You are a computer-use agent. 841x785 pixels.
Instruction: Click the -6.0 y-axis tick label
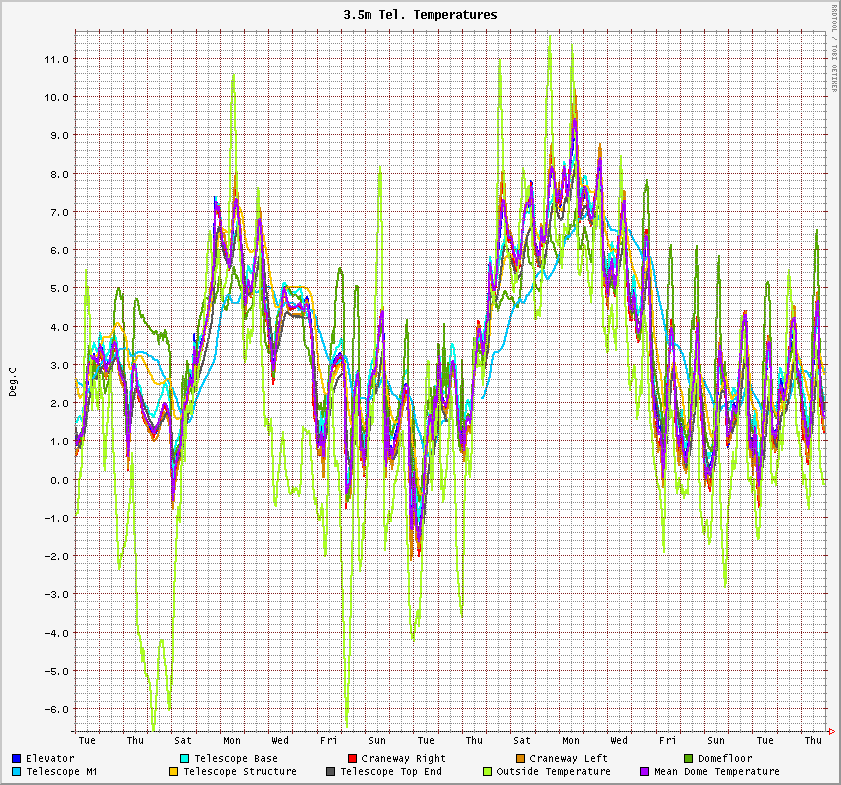(x=55, y=709)
